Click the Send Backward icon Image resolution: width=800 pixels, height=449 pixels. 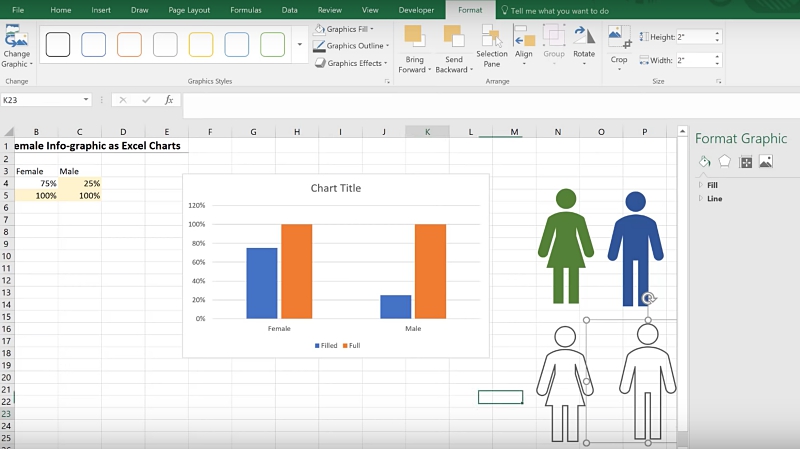pyautogui.click(x=454, y=36)
